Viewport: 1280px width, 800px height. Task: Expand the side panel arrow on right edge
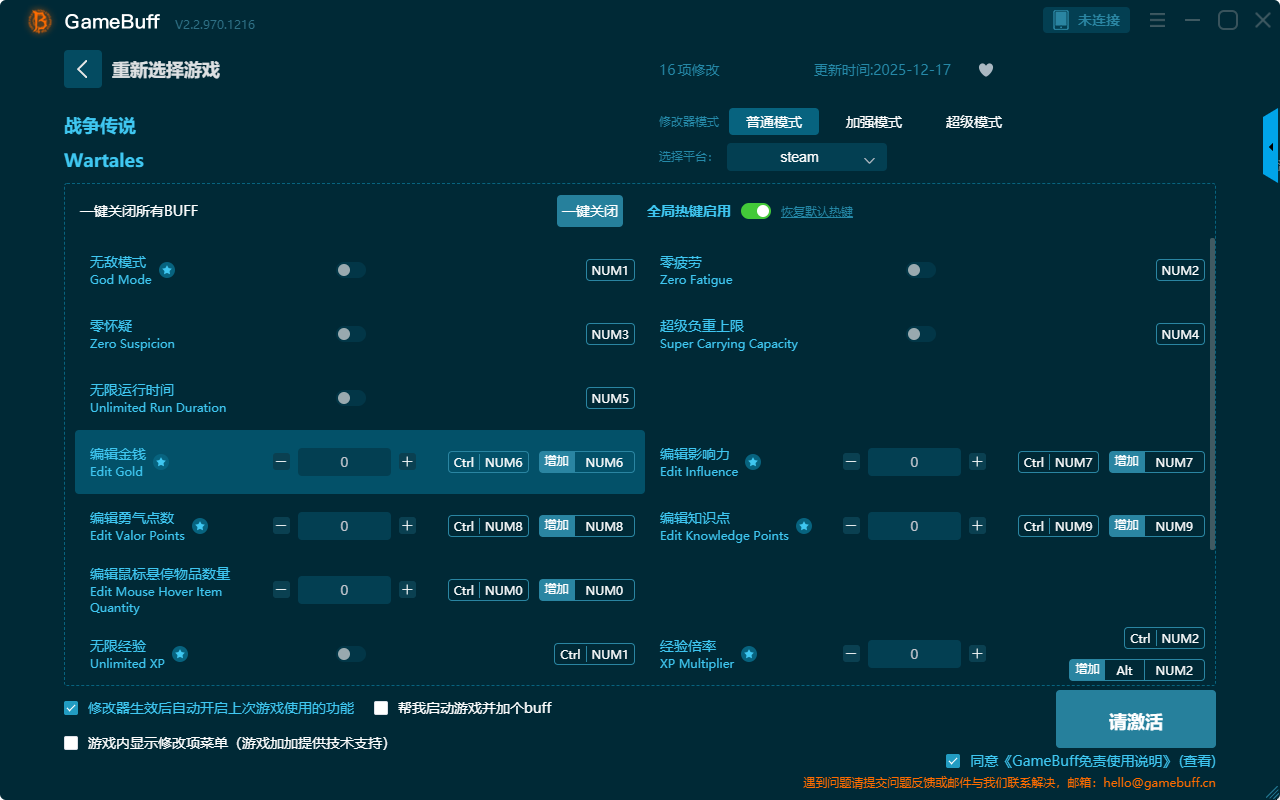pos(1271,147)
